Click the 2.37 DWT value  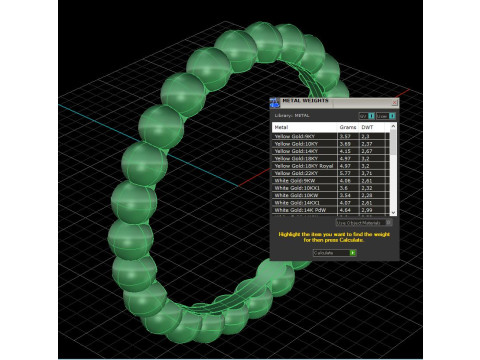point(367,144)
